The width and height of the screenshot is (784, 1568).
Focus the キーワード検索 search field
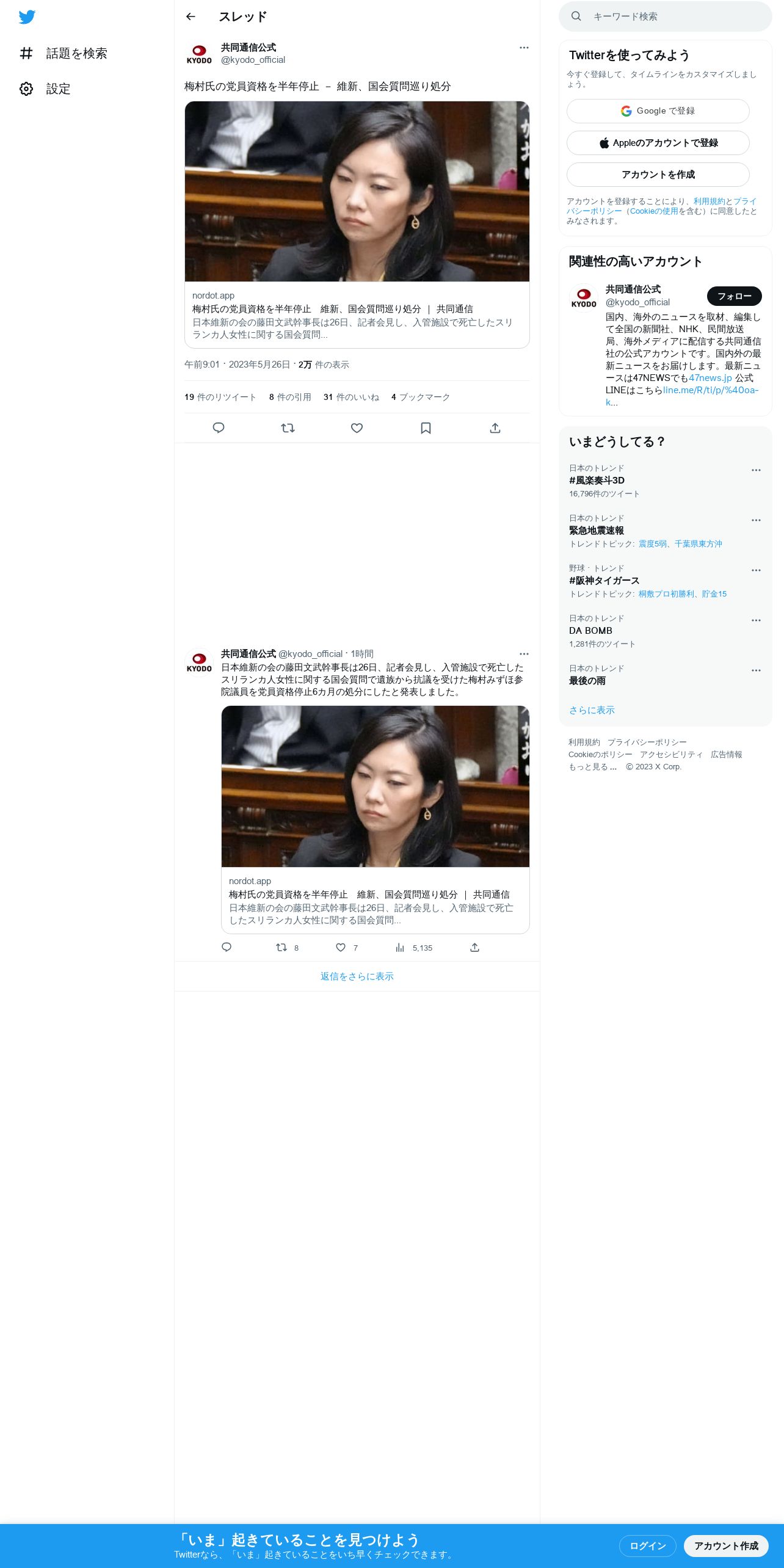pos(666,16)
